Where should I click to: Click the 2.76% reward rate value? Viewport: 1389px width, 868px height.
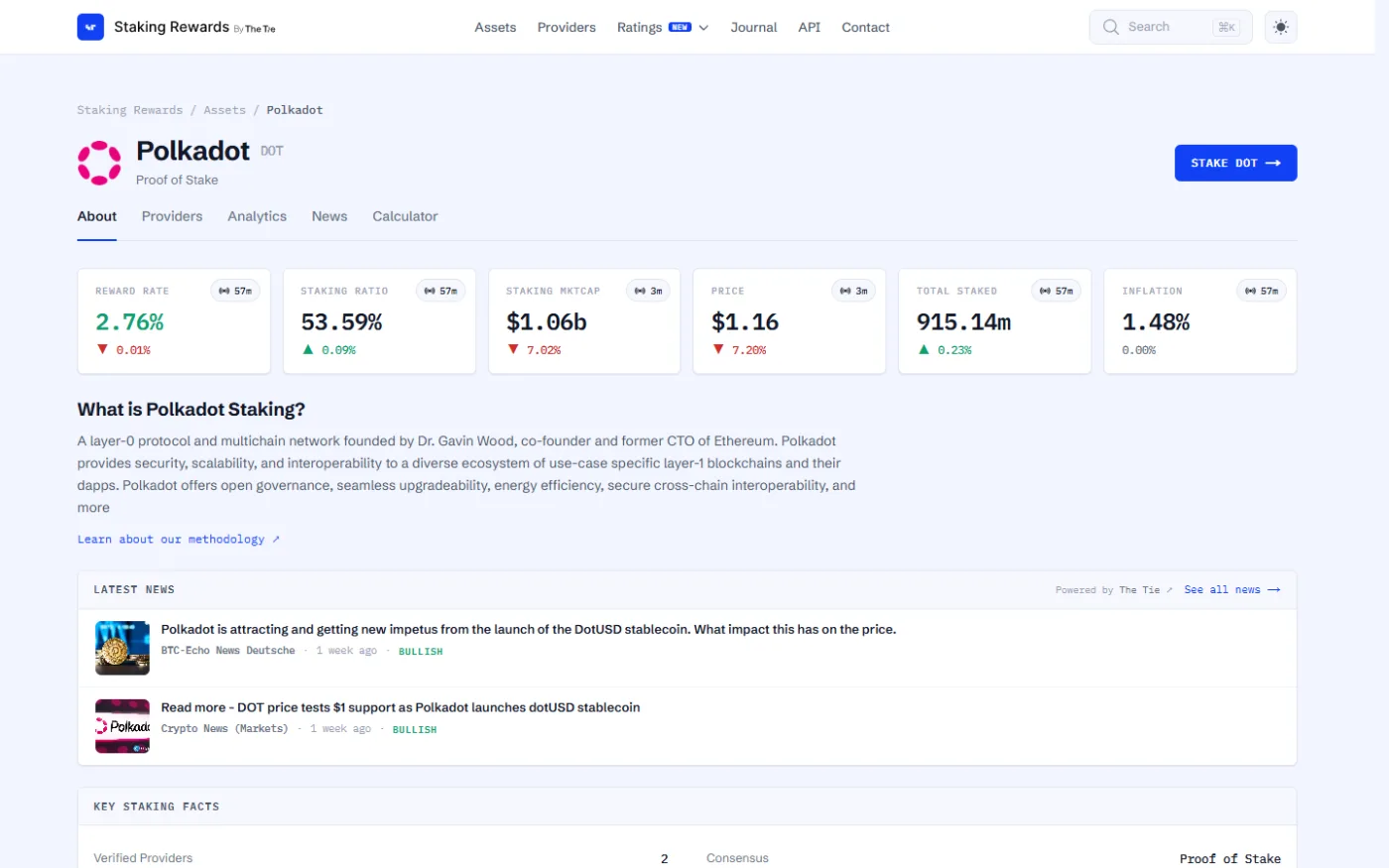130,322
